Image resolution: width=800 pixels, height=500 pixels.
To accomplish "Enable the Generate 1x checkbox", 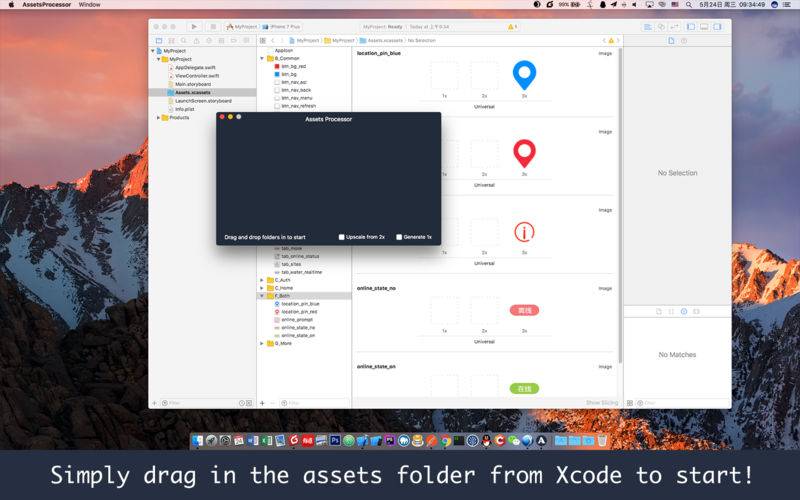I will tap(399, 237).
